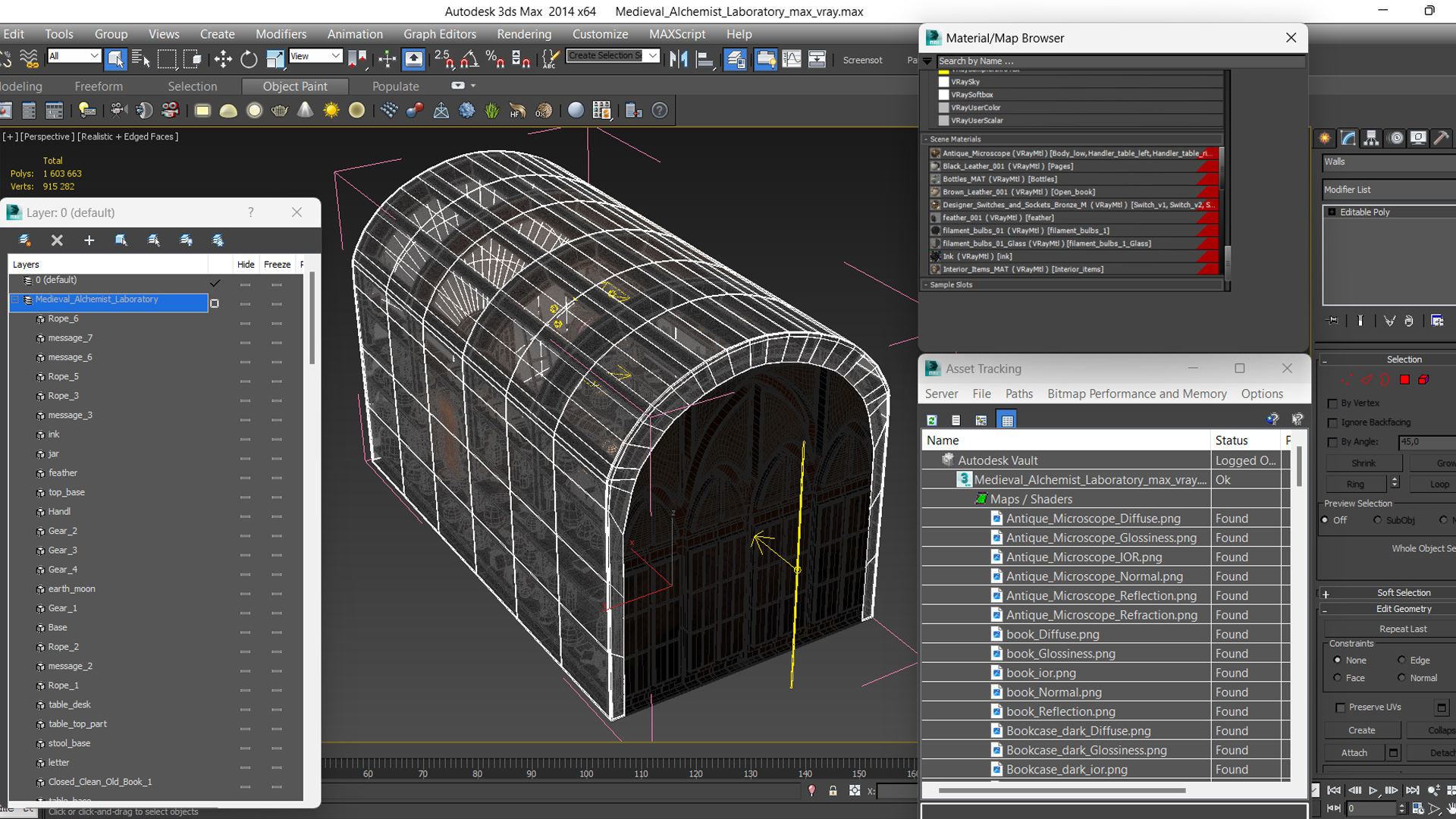Open the Motion panel tab
This screenshot has width=1456, height=819.
(x=1395, y=138)
